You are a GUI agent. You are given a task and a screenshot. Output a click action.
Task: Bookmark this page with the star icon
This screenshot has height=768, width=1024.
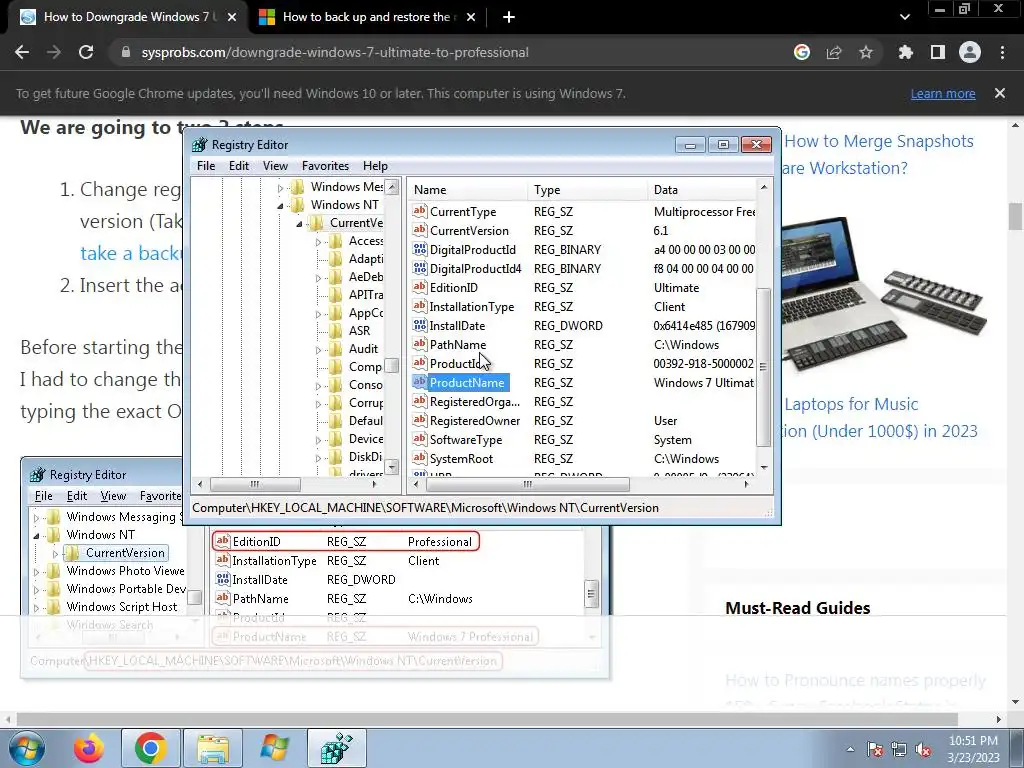[x=866, y=52]
